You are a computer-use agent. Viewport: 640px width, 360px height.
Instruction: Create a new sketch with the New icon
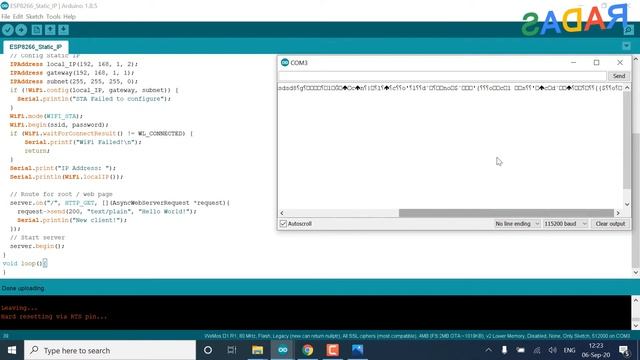click(36, 30)
